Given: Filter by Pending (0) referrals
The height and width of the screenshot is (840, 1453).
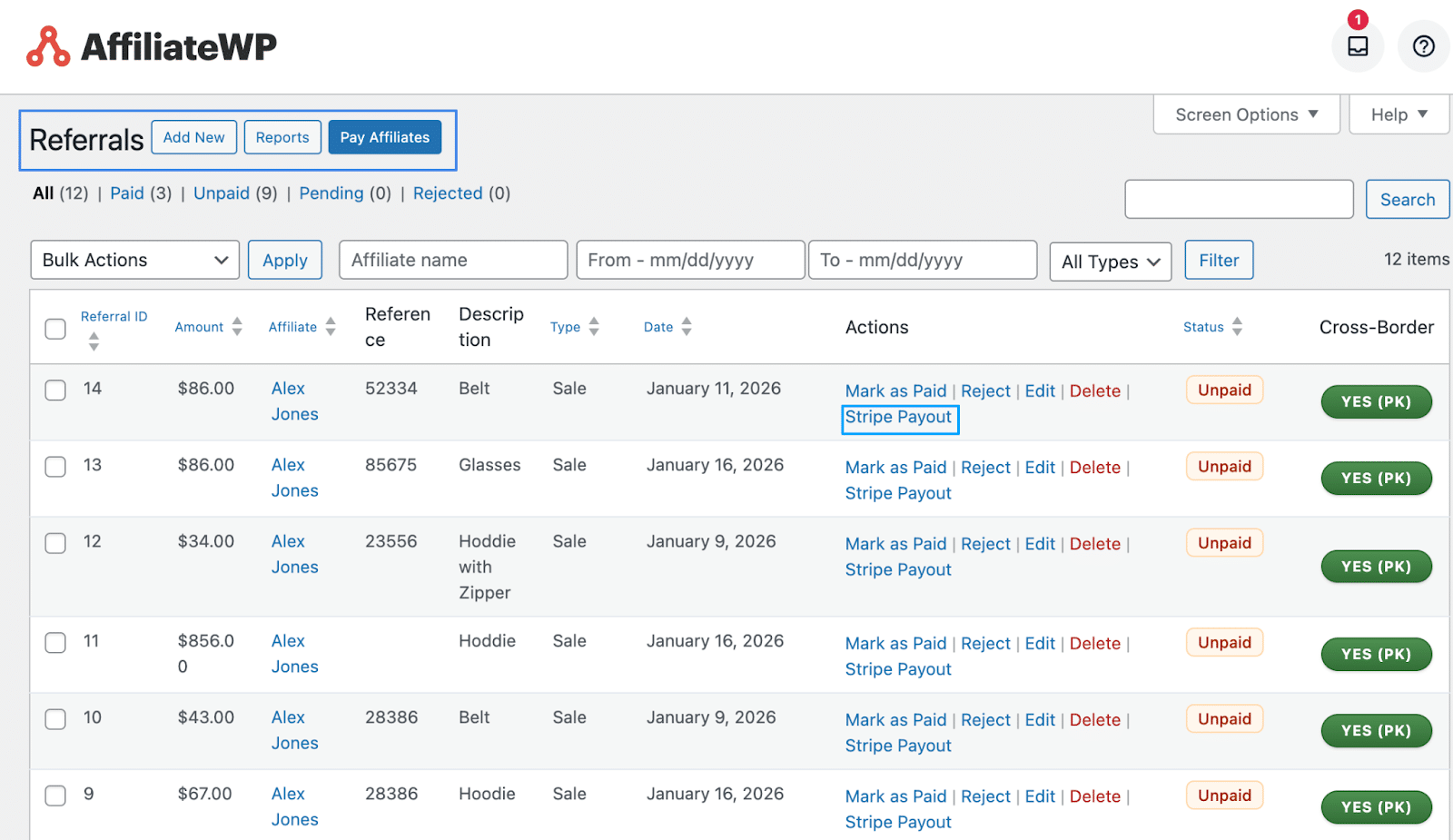Looking at the screenshot, I should pyautogui.click(x=345, y=193).
